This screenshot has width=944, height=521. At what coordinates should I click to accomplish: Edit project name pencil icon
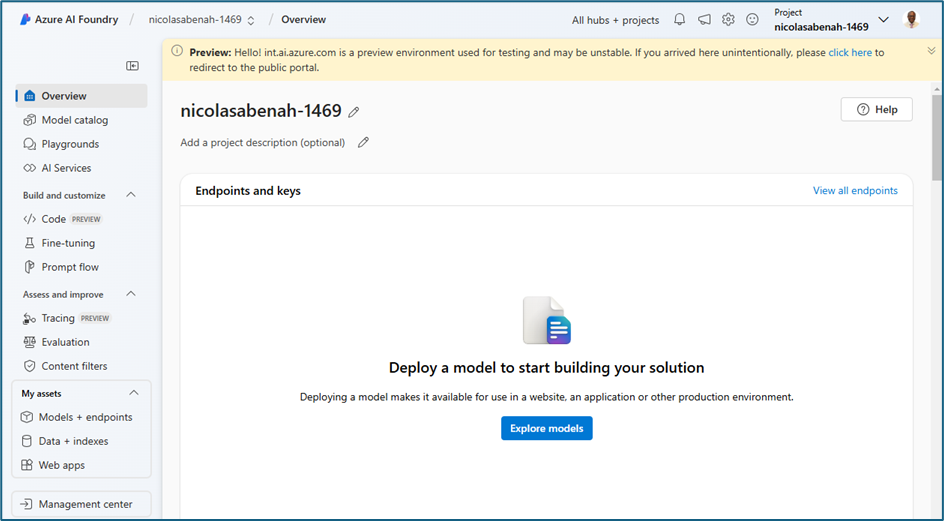click(x=354, y=112)
